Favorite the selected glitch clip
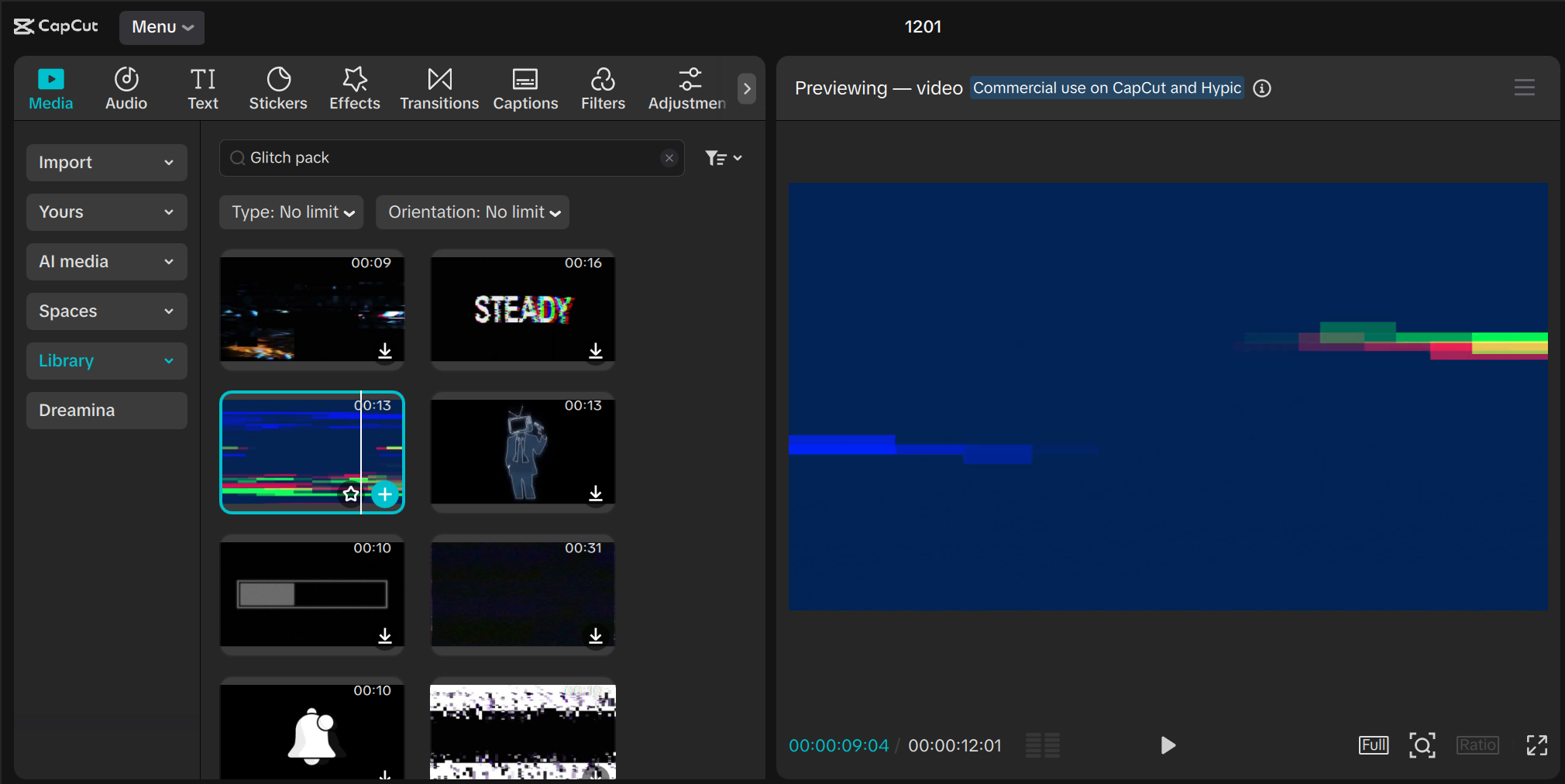1565x784 pixels. [x=351, y=494]
